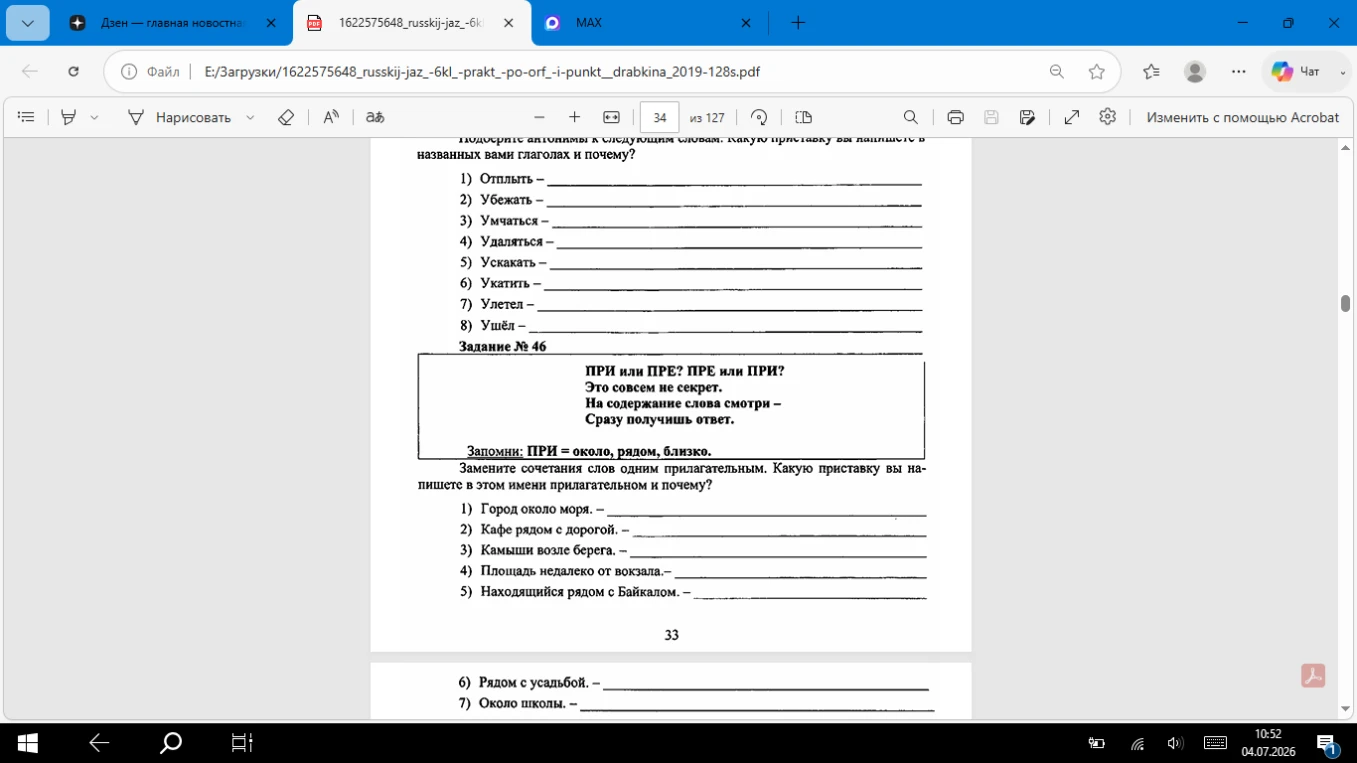Image resolution: width=1357 pixels, height=763 pixels.
Task: Zoom out the PDF with minus button
Action: pos(539,117)
